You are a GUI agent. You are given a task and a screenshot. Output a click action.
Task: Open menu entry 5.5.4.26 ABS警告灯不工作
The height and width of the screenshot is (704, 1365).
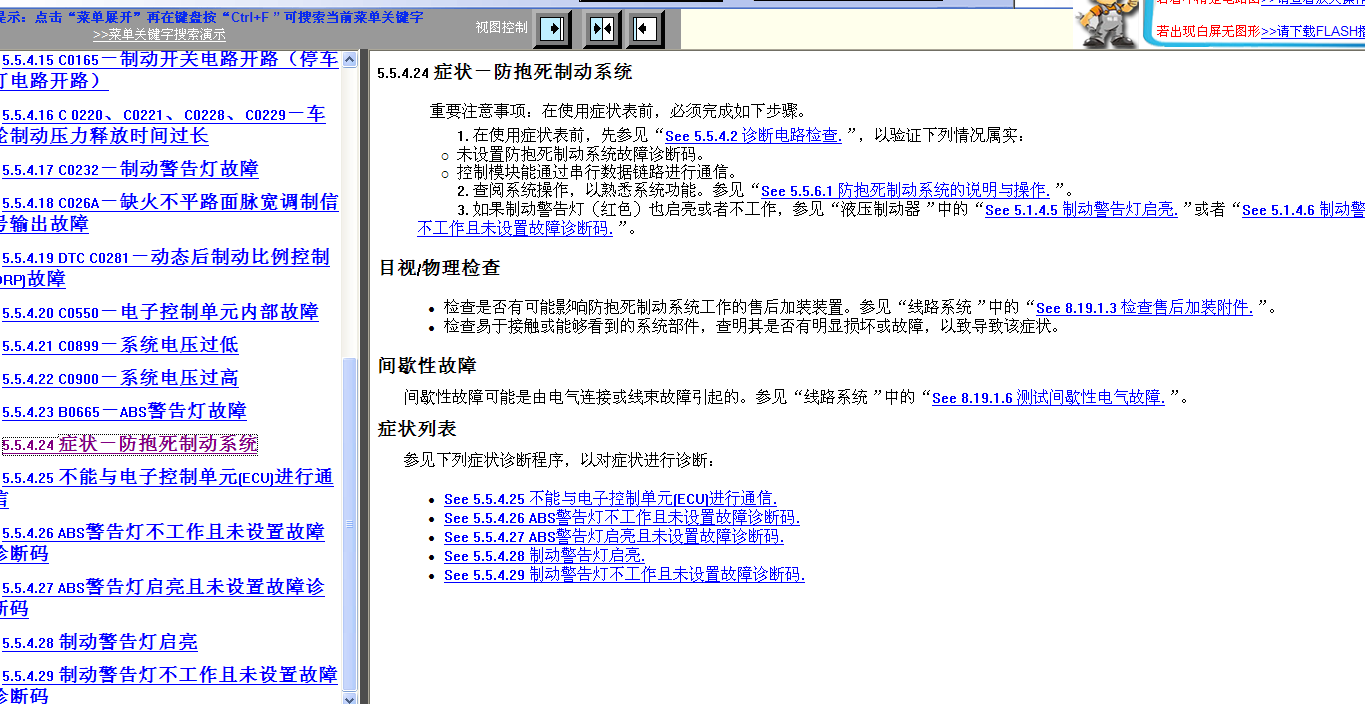coord(163,543)
